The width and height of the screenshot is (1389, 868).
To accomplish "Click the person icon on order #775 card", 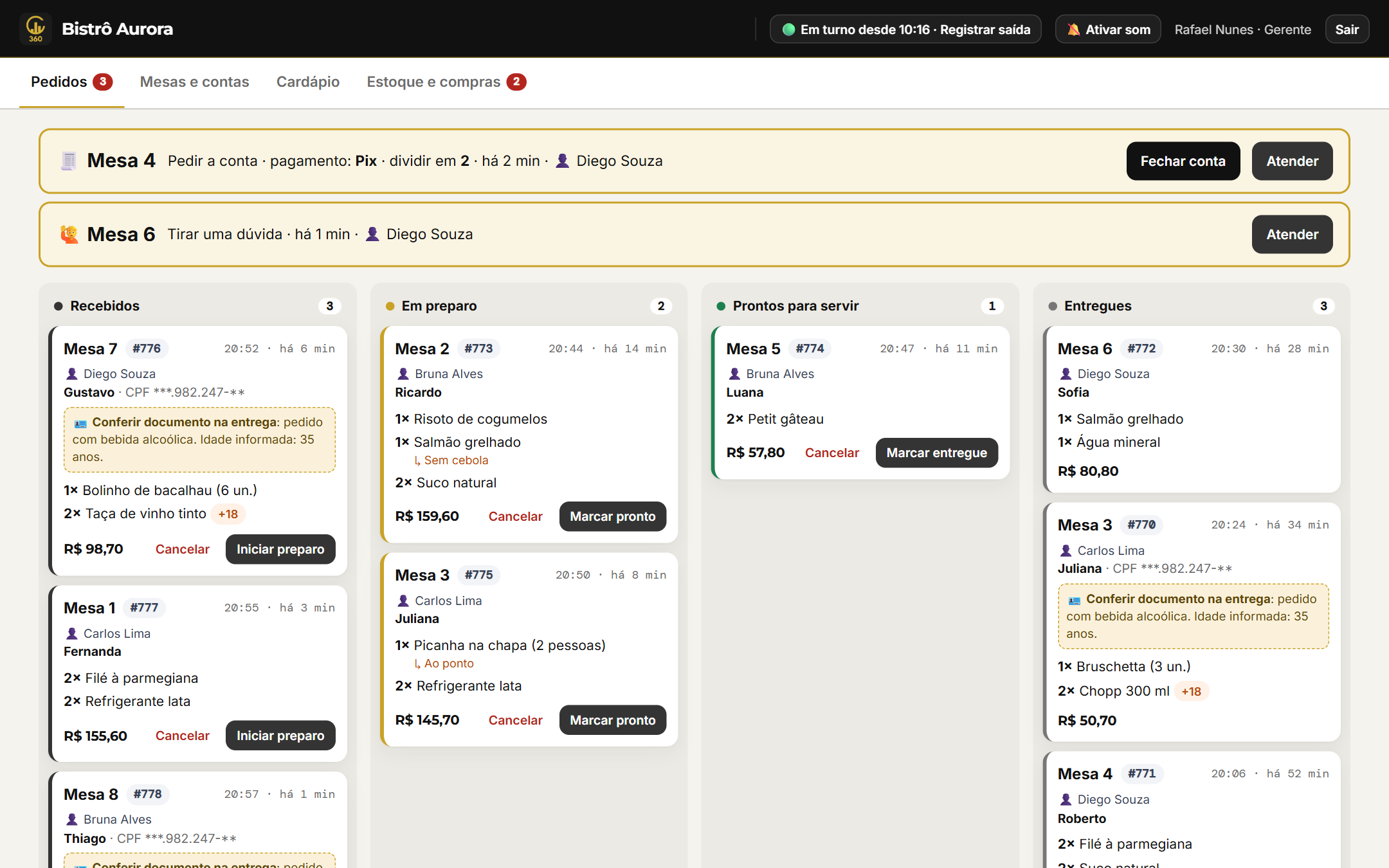I will [x=403, y=601].
